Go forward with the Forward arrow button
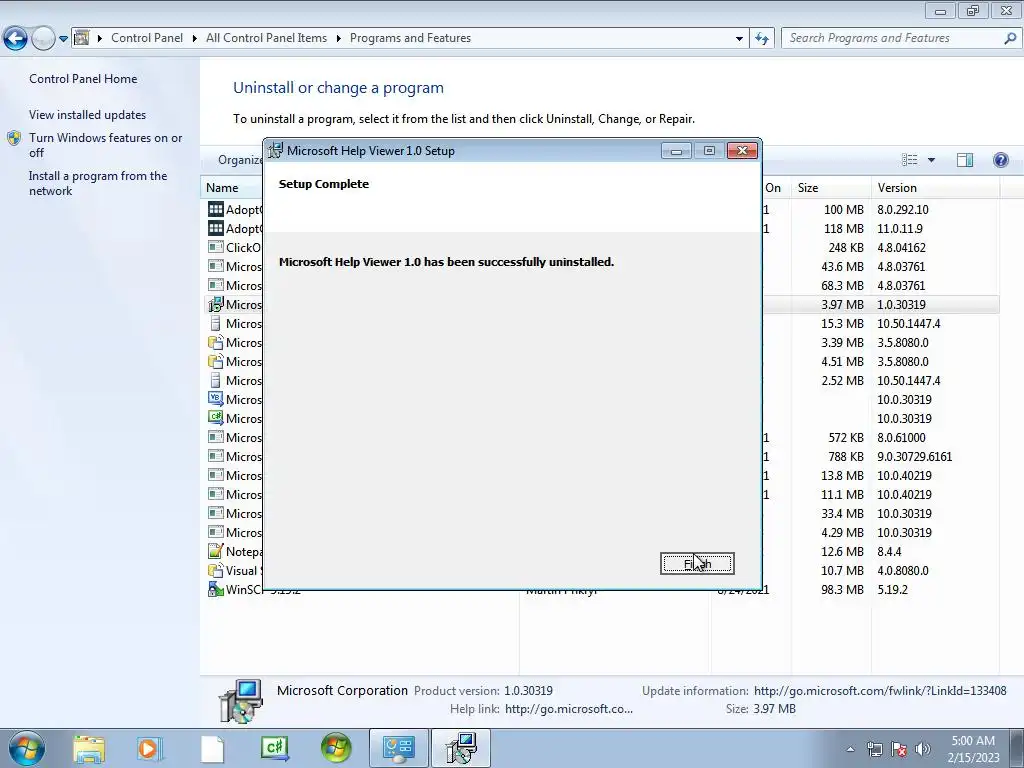This screenshot has height=768, width=1024. point(43,39)
